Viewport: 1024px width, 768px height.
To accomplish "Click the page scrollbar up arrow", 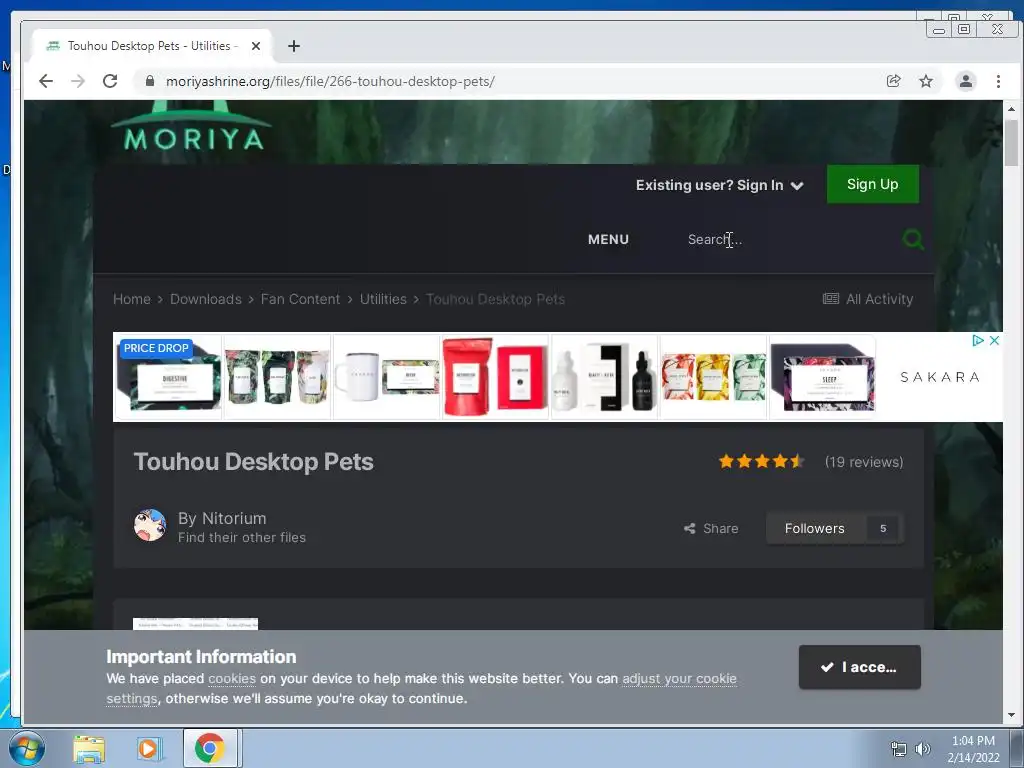I will tap(1011, 108).
